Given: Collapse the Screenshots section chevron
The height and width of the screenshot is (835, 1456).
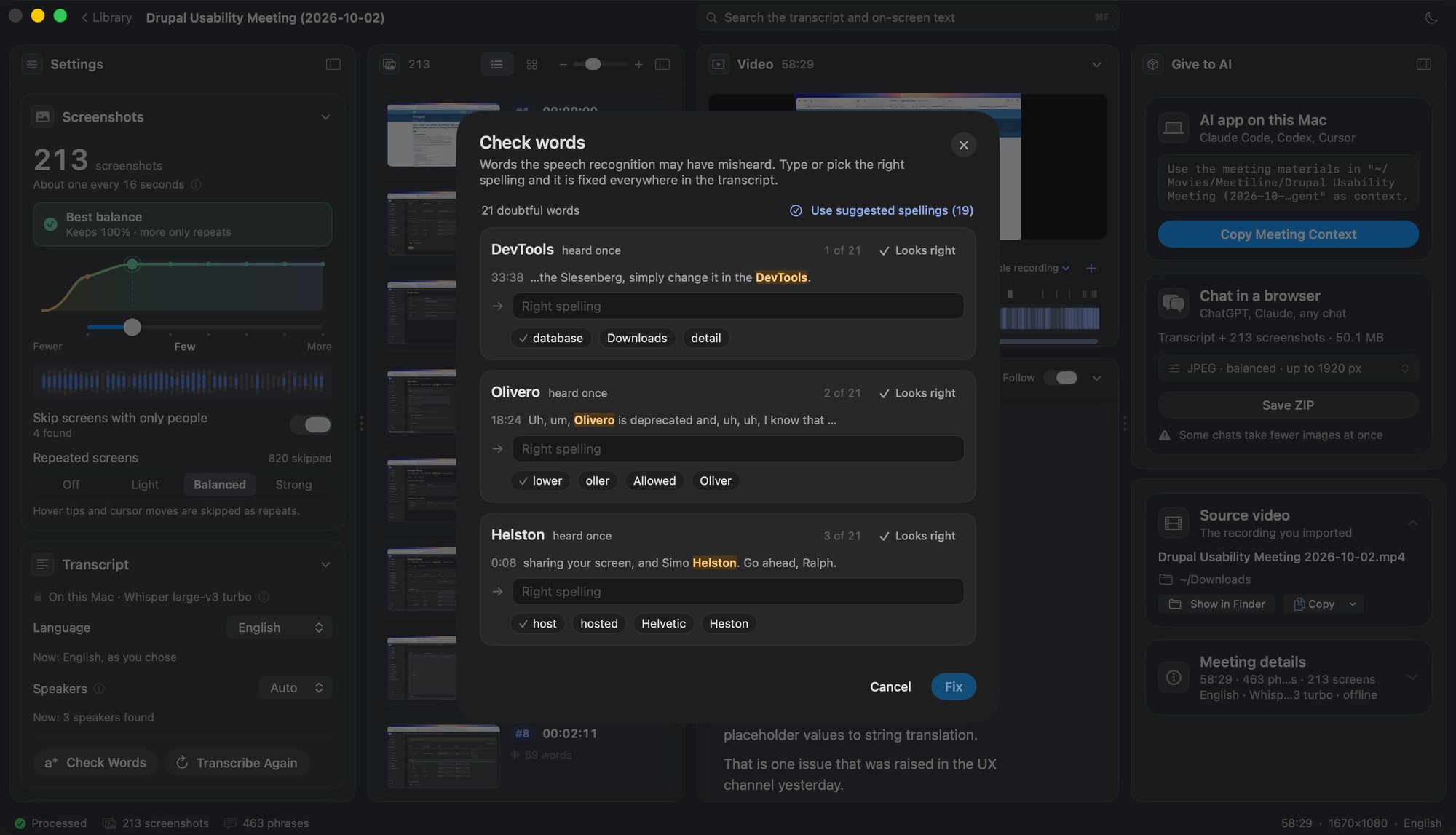Looking at the screenshot, I should (x=325, y=117).
